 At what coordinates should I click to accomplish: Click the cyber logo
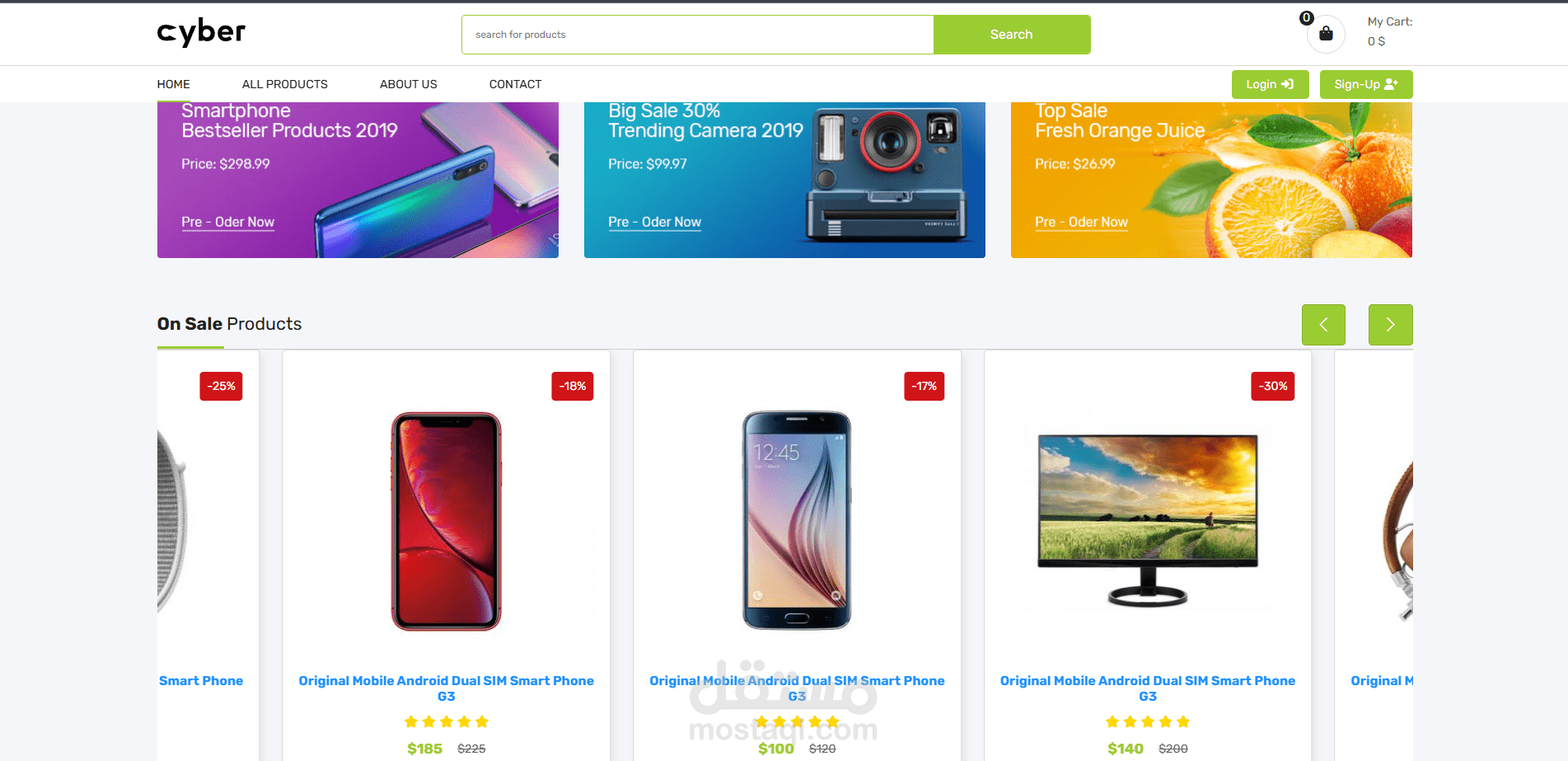[x=201, y=32]
